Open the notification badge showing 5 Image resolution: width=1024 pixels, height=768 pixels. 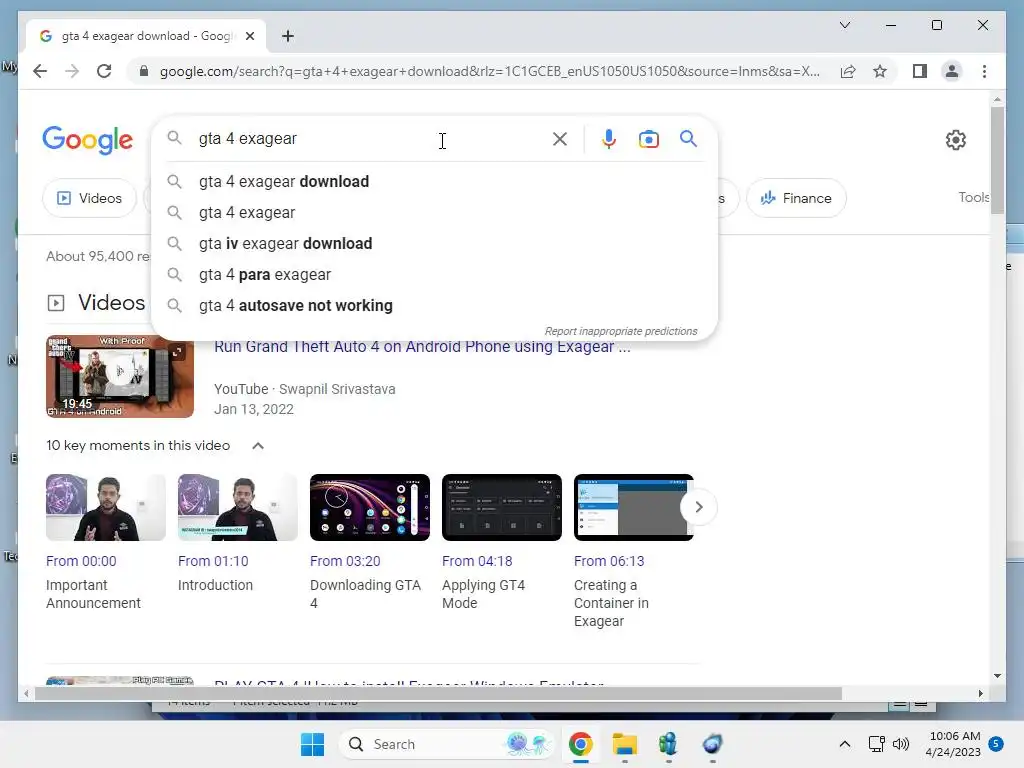click(x=996, y=743)
